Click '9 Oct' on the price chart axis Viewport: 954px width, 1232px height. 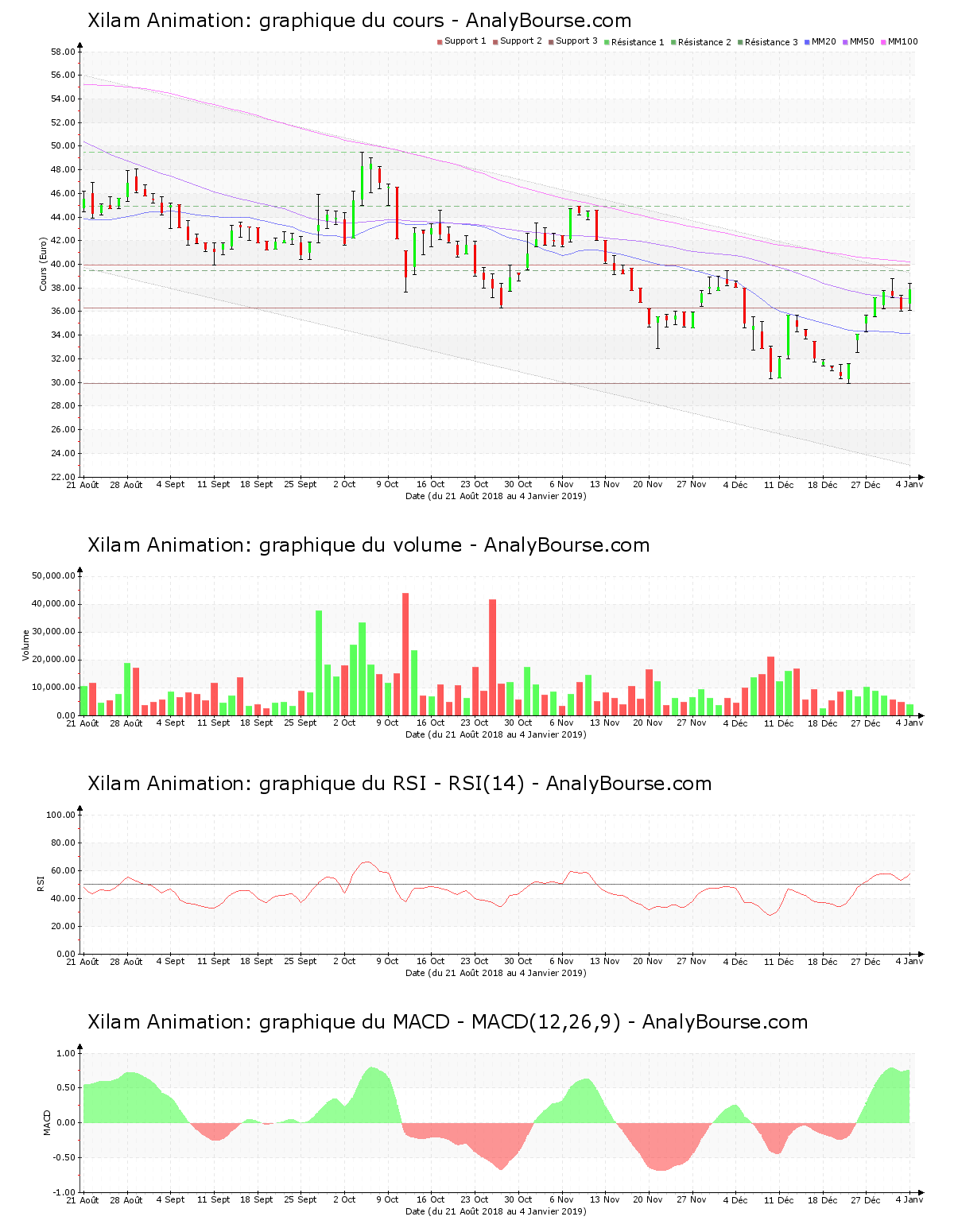pos(387,484)
